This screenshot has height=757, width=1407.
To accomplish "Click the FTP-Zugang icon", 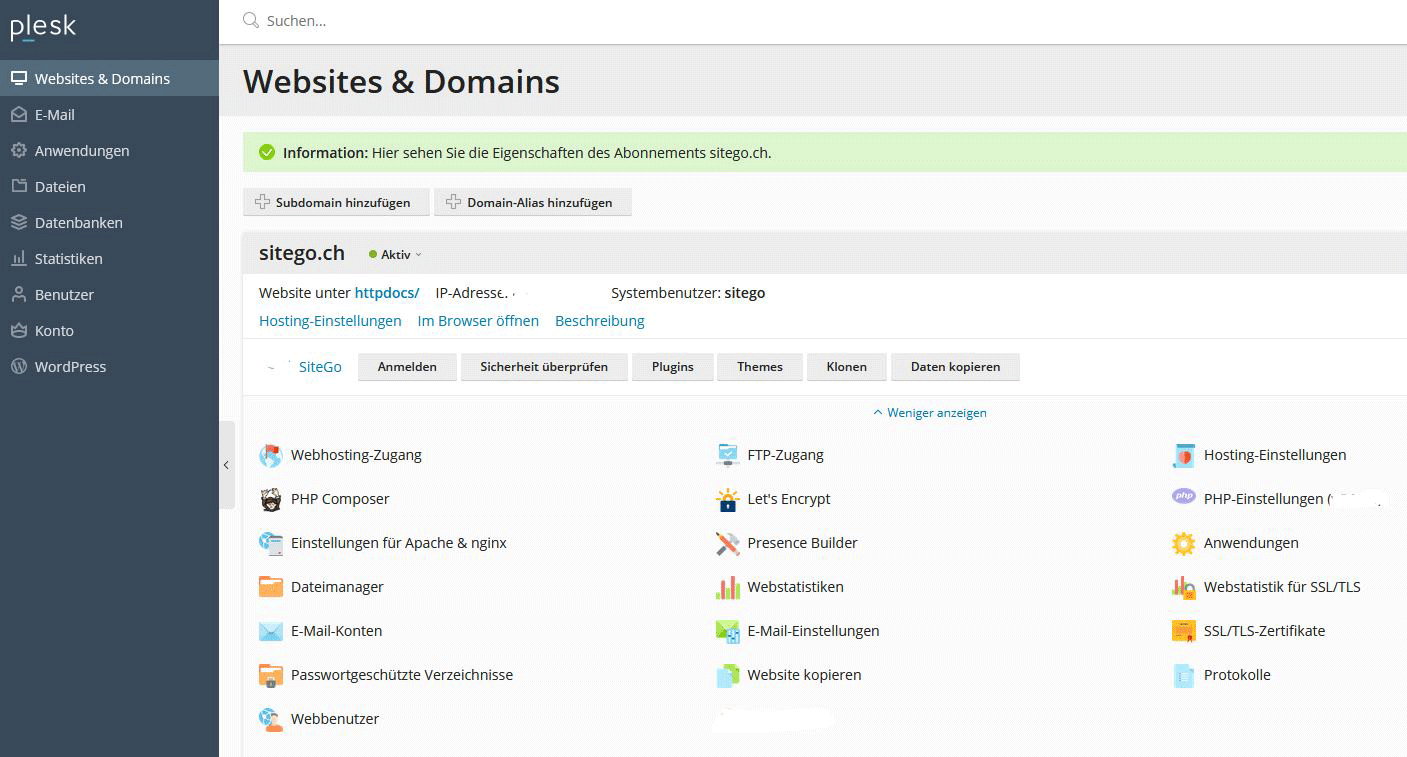I will point(728,455).
